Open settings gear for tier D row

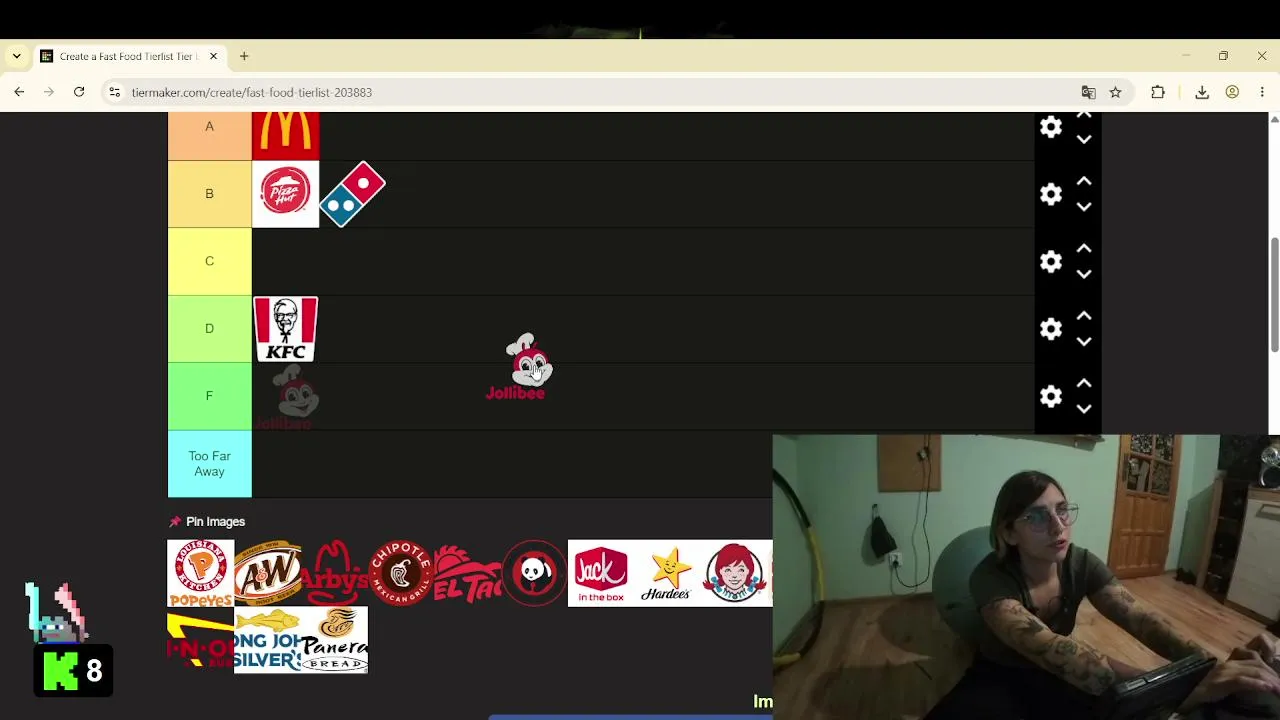point(1051,329)
